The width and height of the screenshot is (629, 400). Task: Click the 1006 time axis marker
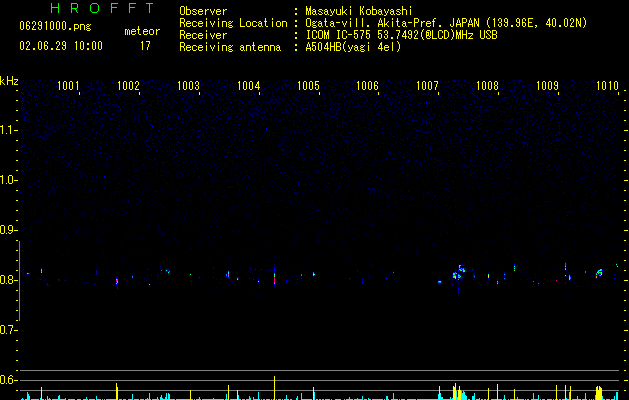click(x=367, y=86)
